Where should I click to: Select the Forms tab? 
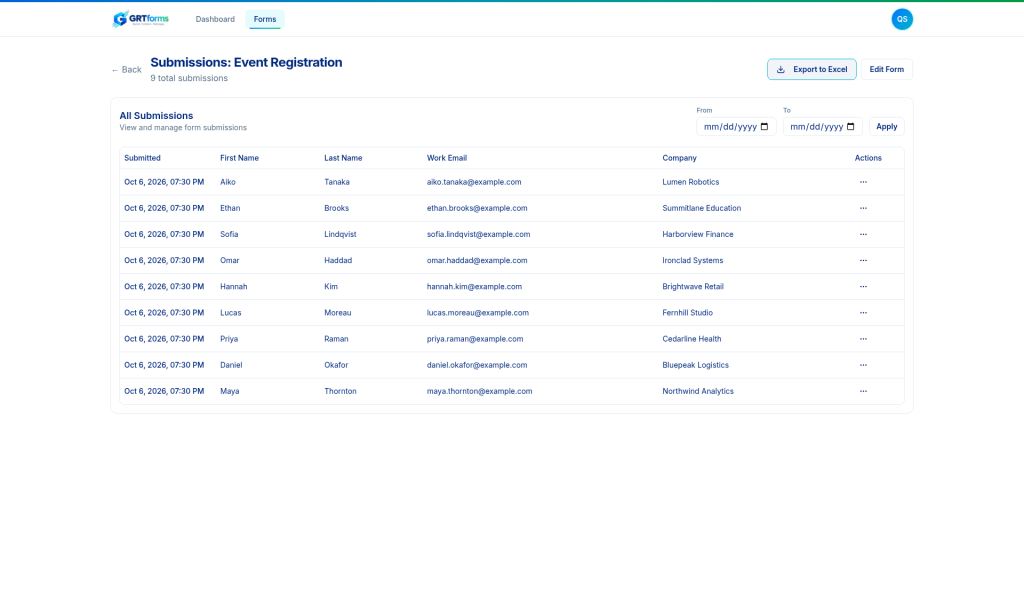(264, 19)
